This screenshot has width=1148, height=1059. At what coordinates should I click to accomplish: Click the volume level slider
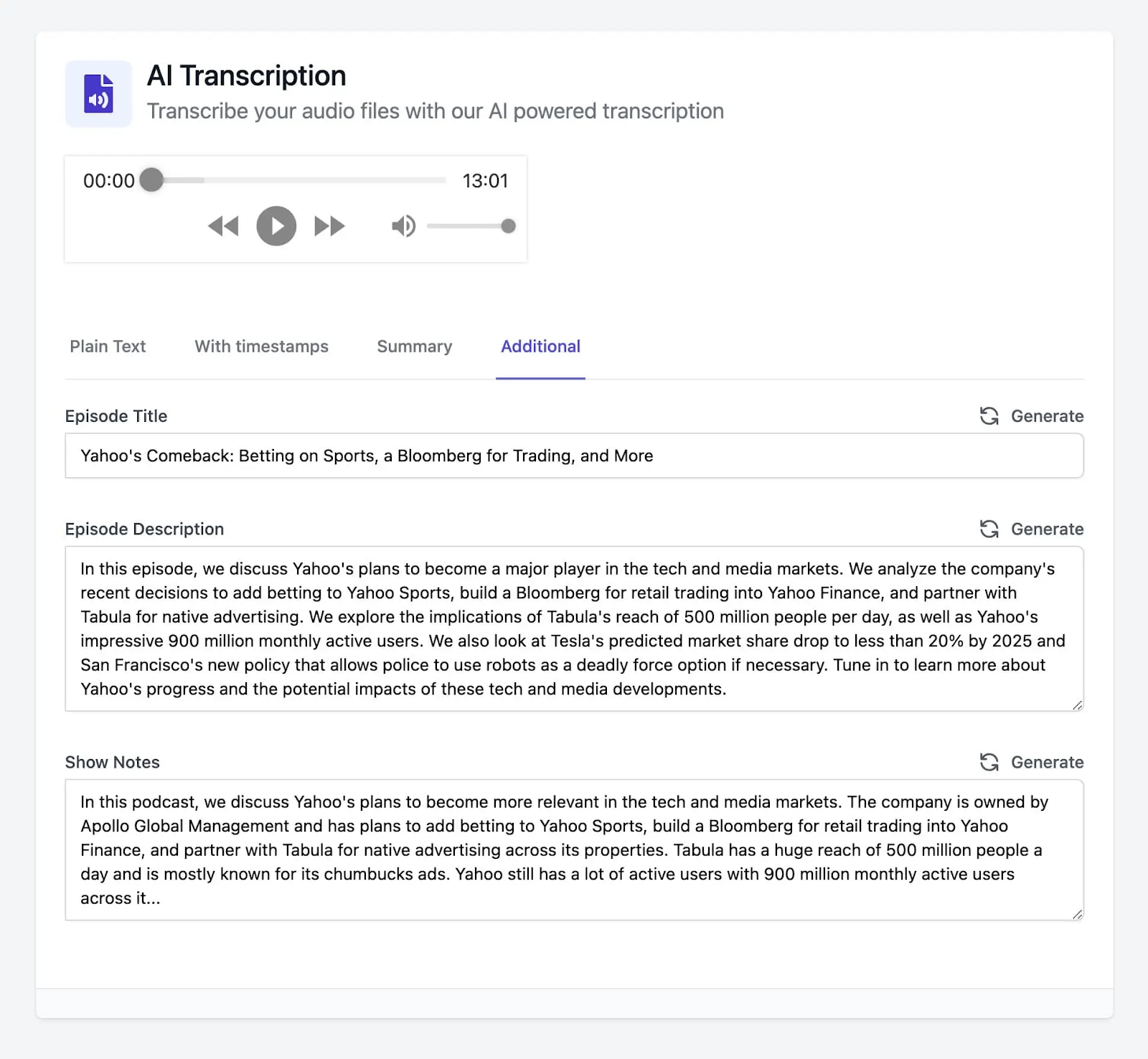pyautogui.click(x=470, y=226)
